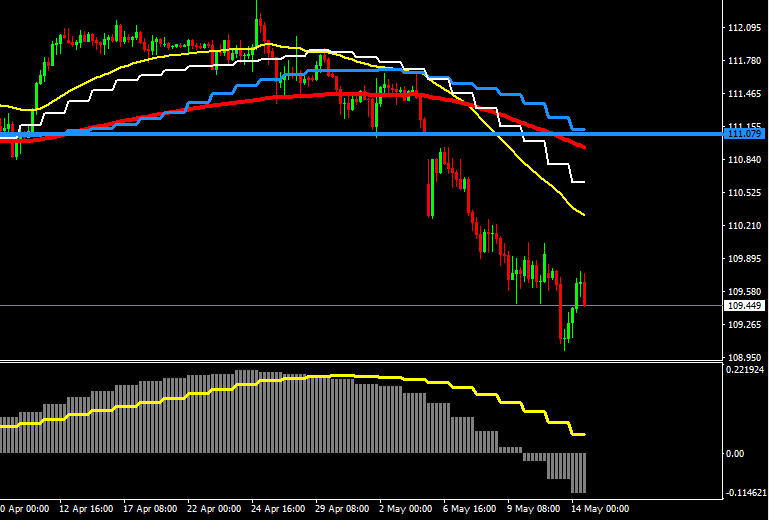
Task: Click the 112.095 price scale value
Action: pyautogui.click(x=744, y=28)
